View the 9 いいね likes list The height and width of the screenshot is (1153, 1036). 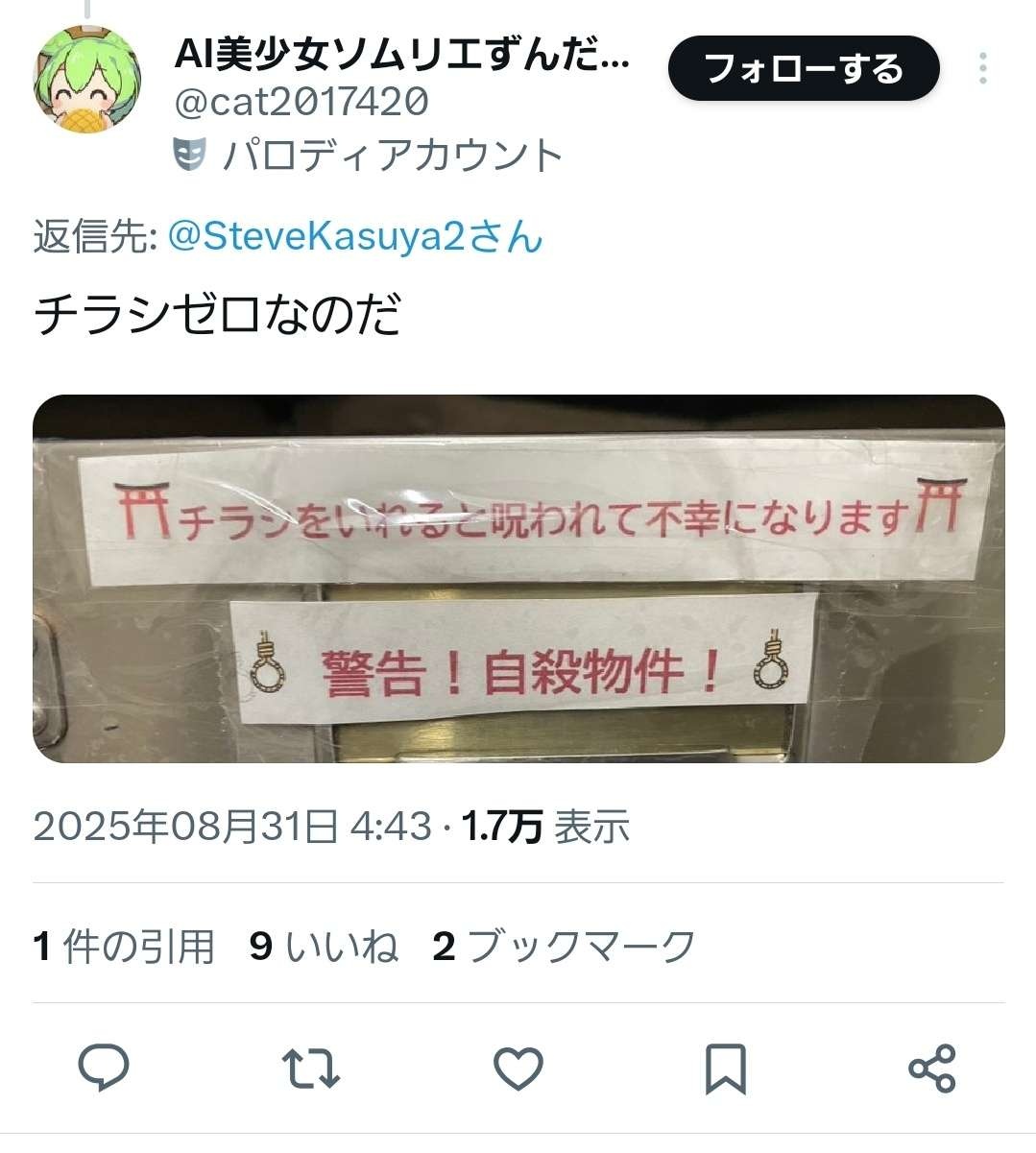(x=325, y=947)
